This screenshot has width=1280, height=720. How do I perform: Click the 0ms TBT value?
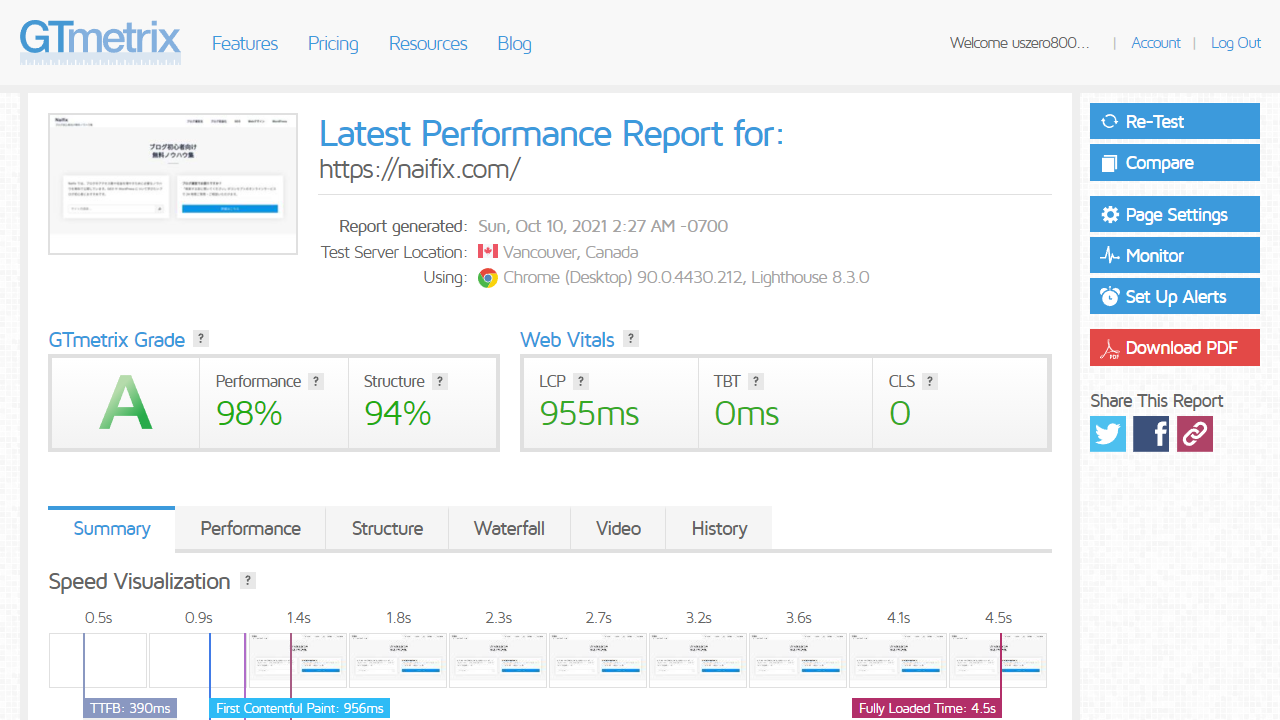[747, 413]
